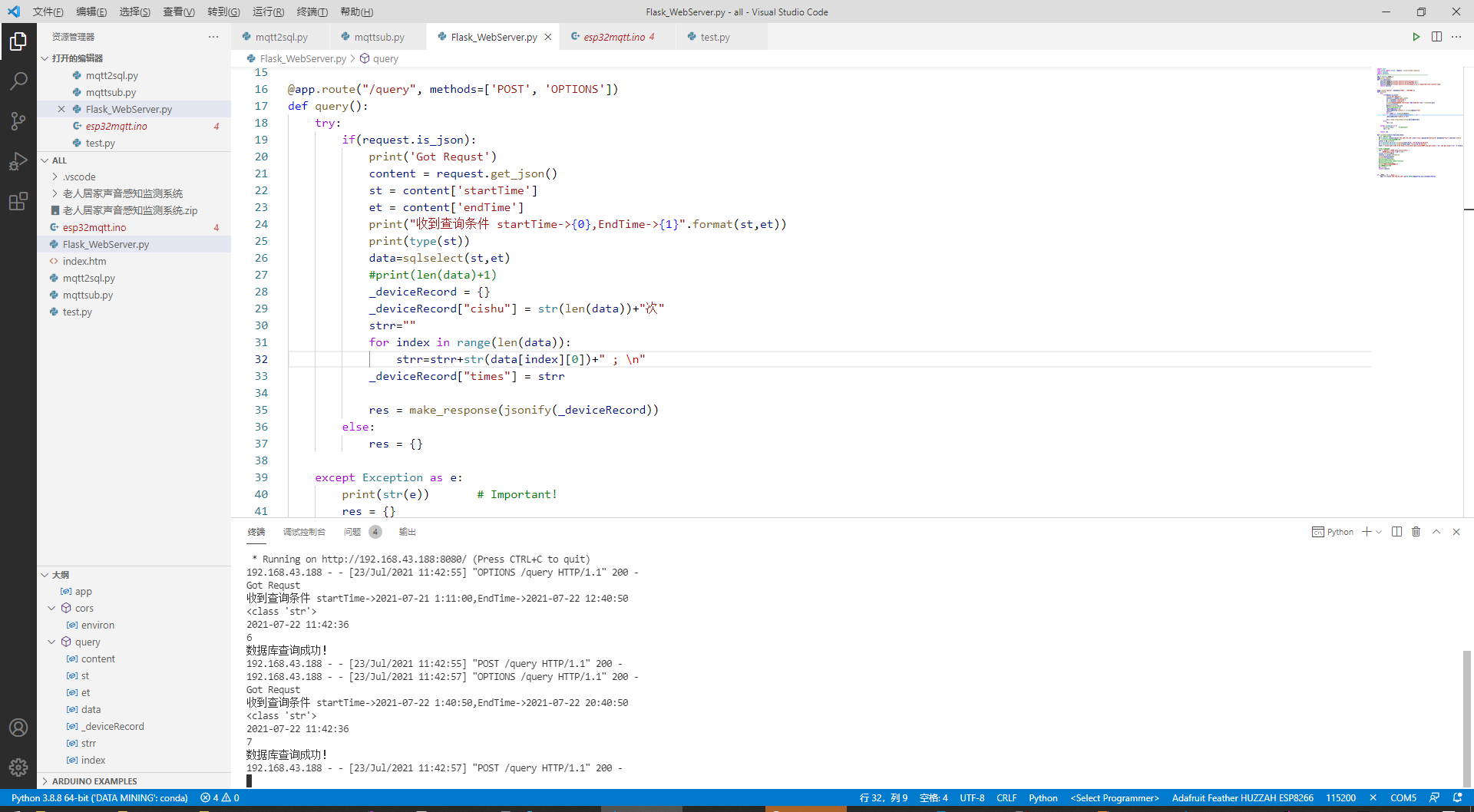Split the editor to the right
The width and height of the screenshot is (1474, 812).
(x=1436, y=37)
